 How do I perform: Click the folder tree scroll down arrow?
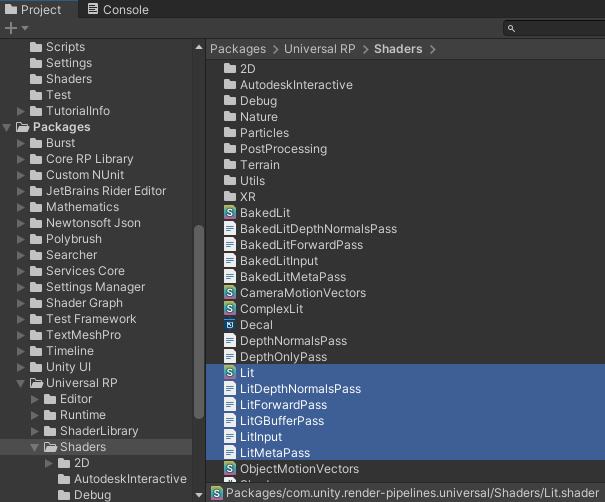[x=199, y=495]
